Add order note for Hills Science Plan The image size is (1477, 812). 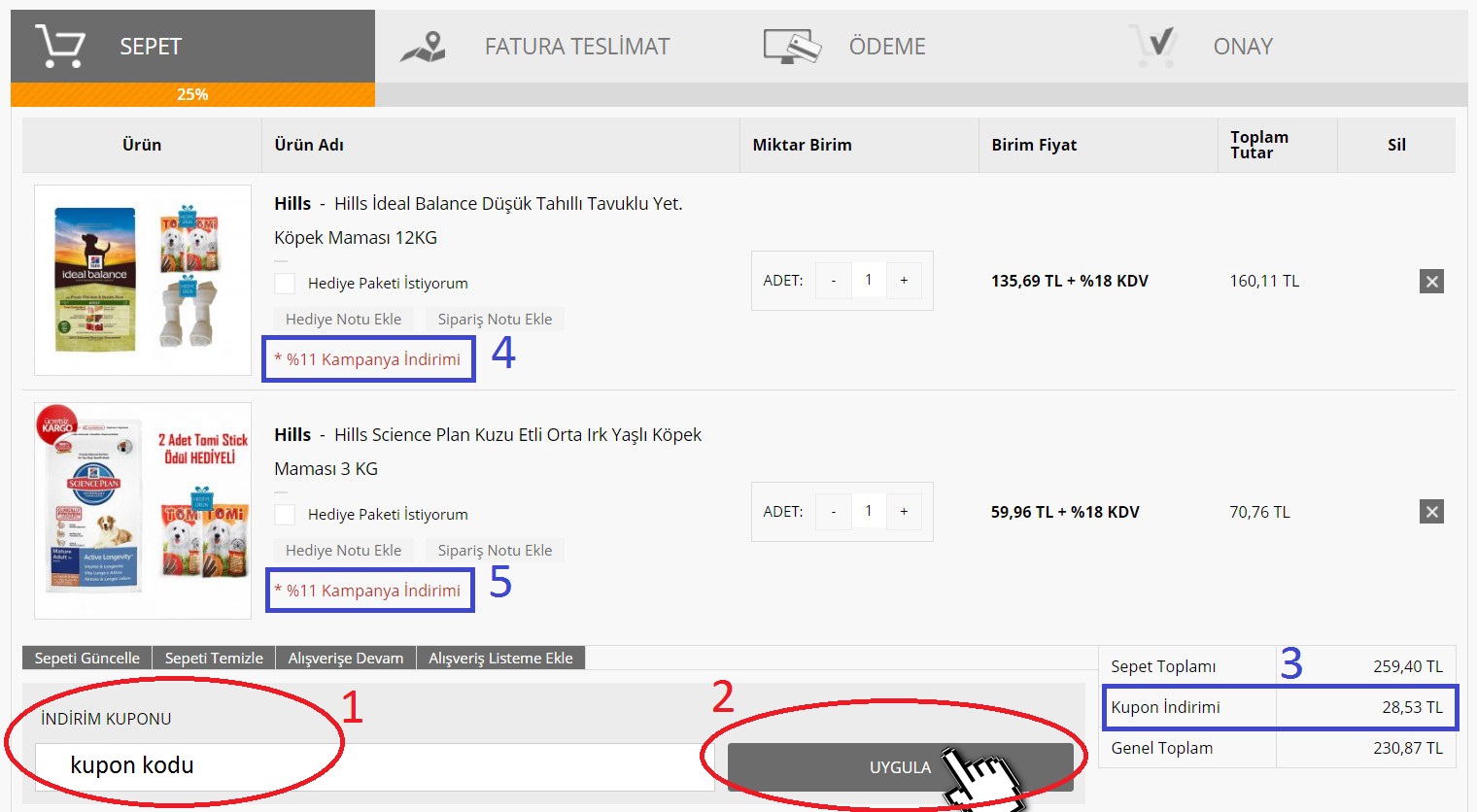tap(495, 551)
